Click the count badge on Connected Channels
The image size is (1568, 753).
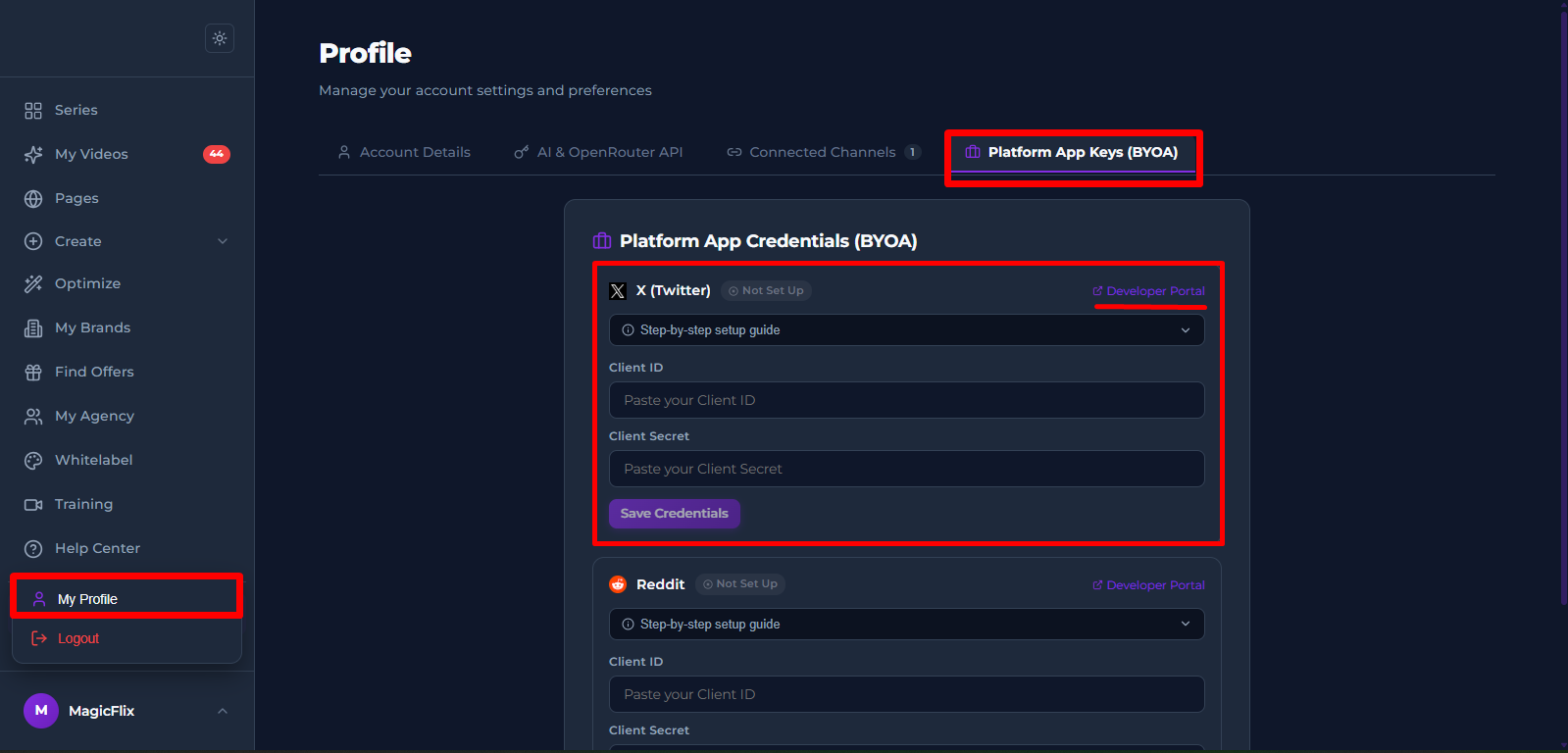click(x=913, y=152)
